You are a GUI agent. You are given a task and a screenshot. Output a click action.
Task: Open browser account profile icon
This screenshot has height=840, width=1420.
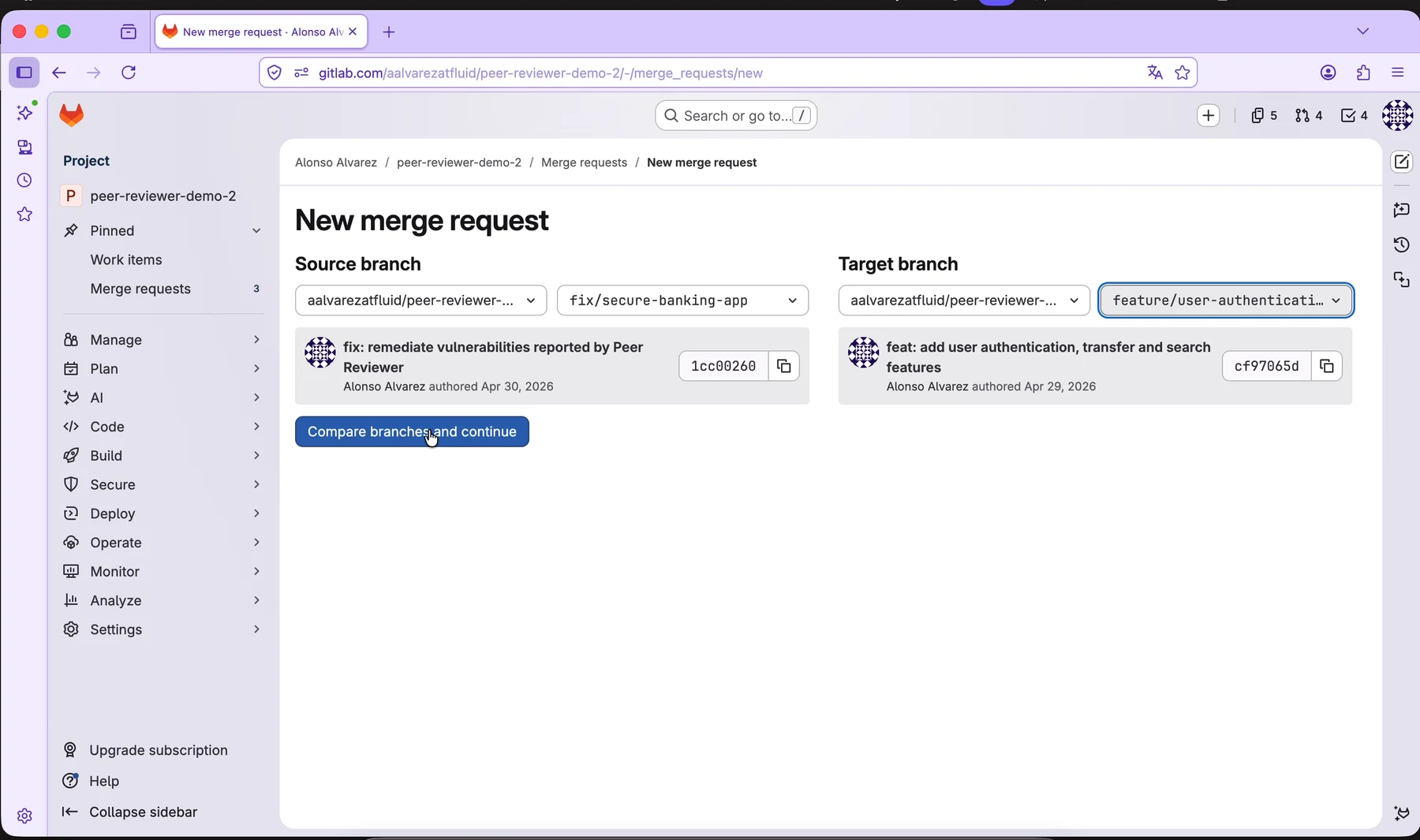pos(1328,73)
